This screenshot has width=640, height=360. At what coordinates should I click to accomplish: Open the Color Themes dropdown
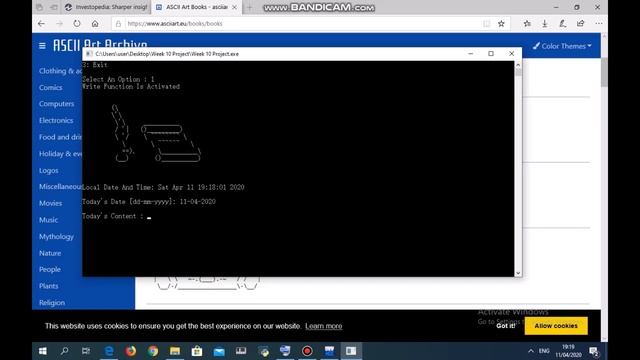tap(562, 46)
